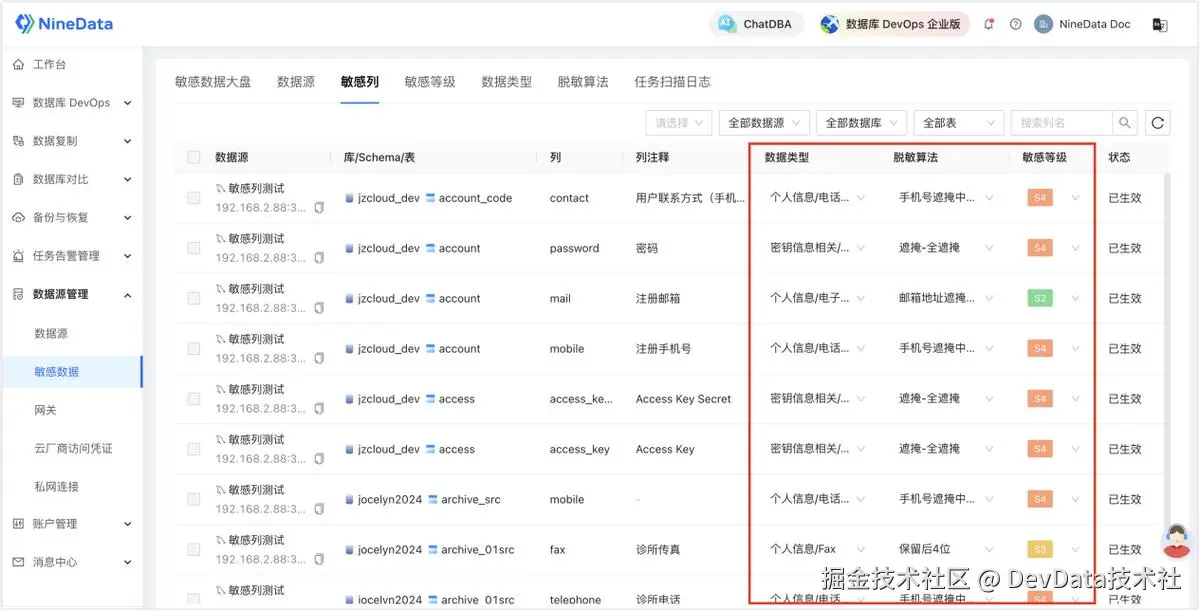Expand the 数据复制 sidebar menu
The width and height of the screenshot is (1200, 611).
[71, 141]
